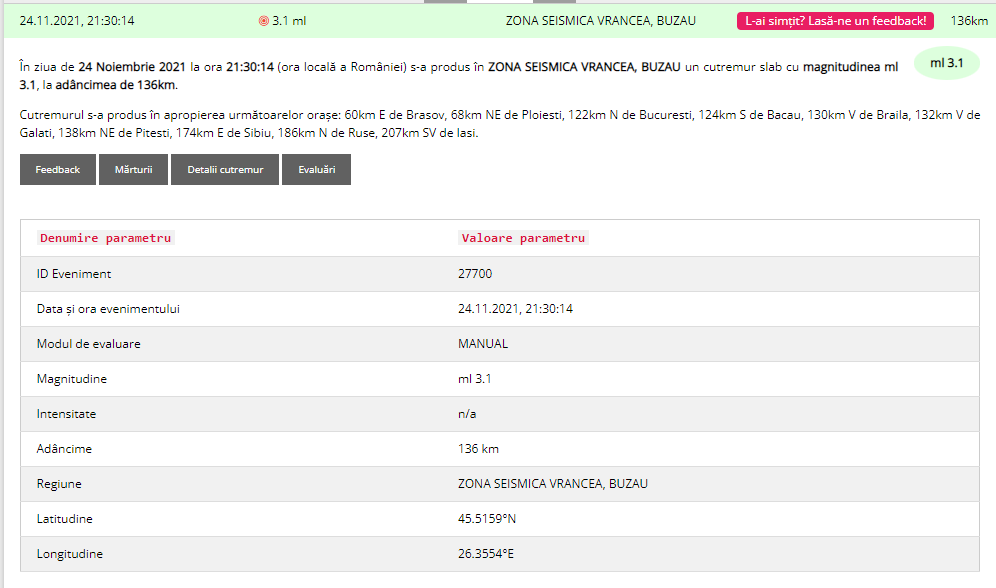
Task: Click the Latitudine row label
Action: click(65, 519)
